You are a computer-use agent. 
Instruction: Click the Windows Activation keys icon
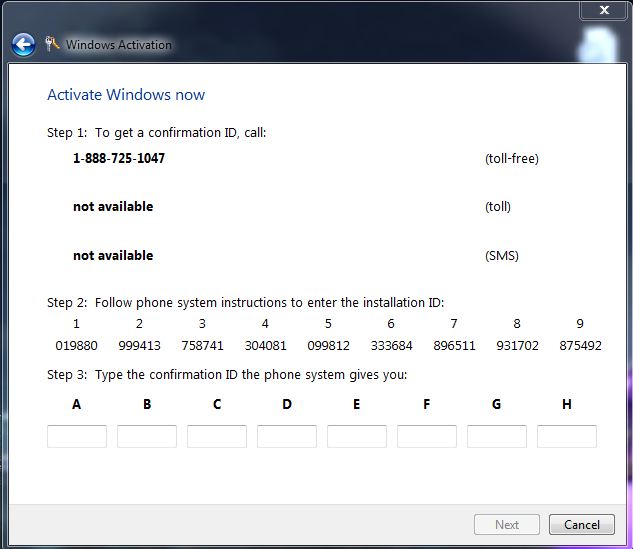coord(52,44)
